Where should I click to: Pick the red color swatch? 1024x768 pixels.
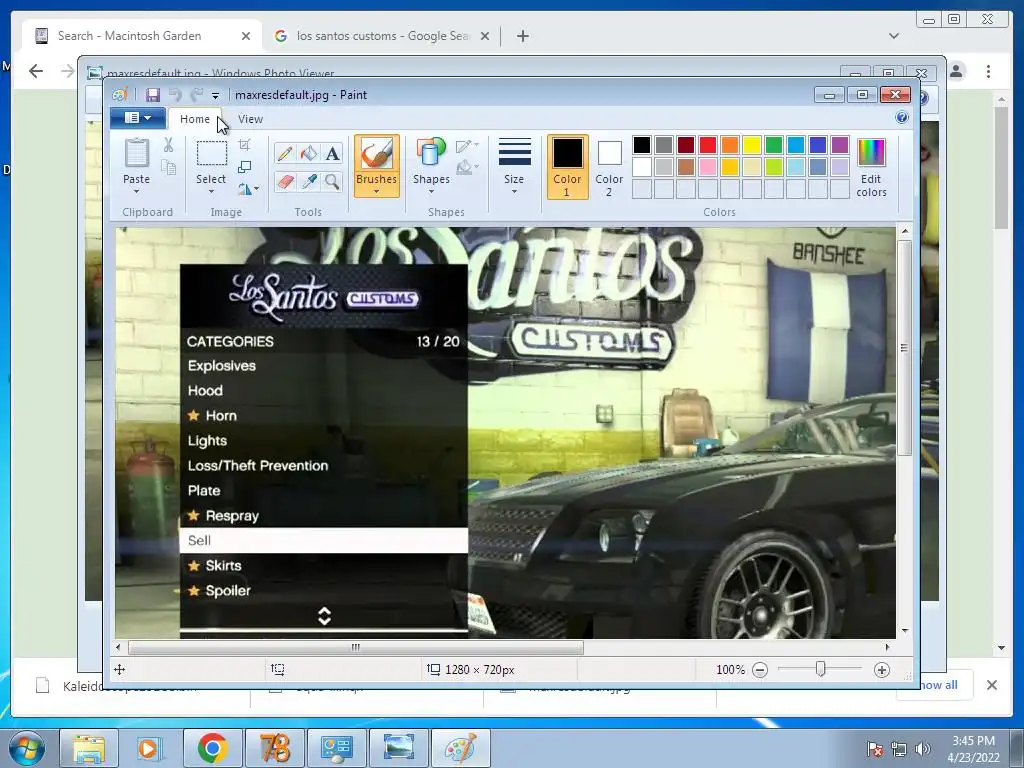(708, 144)
